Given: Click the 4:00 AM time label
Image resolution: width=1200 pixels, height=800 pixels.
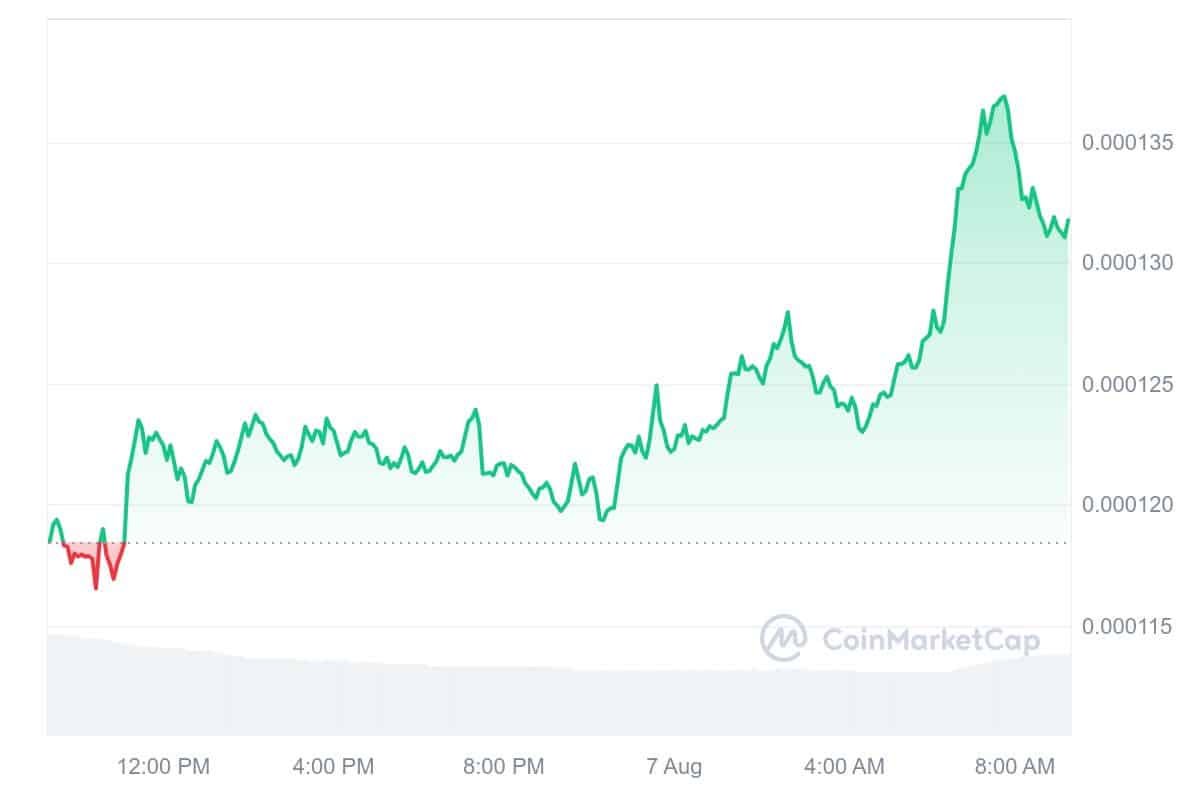Looking at the screenshot, I should pyautogui.click(x=844, y=767).
